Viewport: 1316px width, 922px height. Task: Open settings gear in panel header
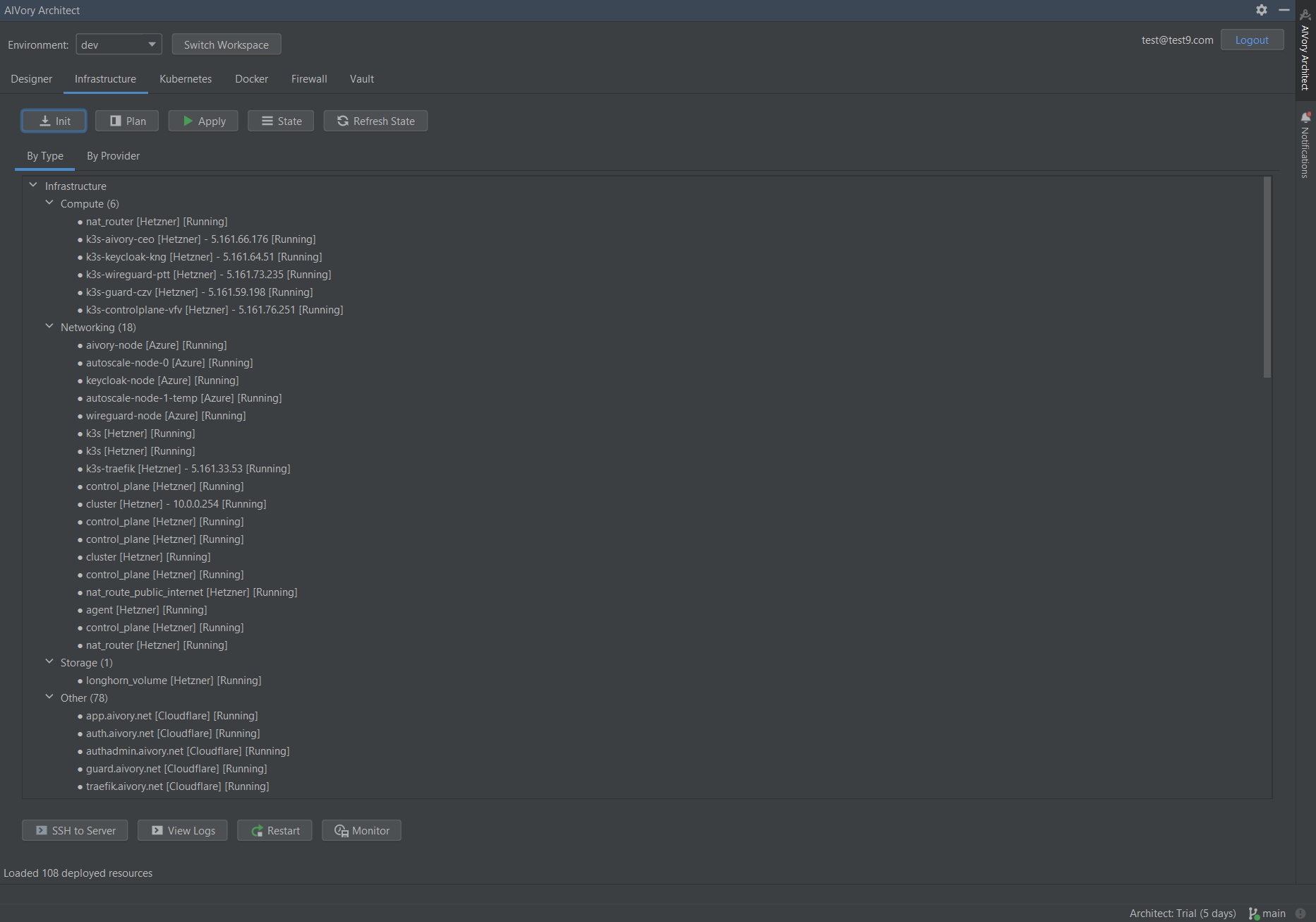1262,10
